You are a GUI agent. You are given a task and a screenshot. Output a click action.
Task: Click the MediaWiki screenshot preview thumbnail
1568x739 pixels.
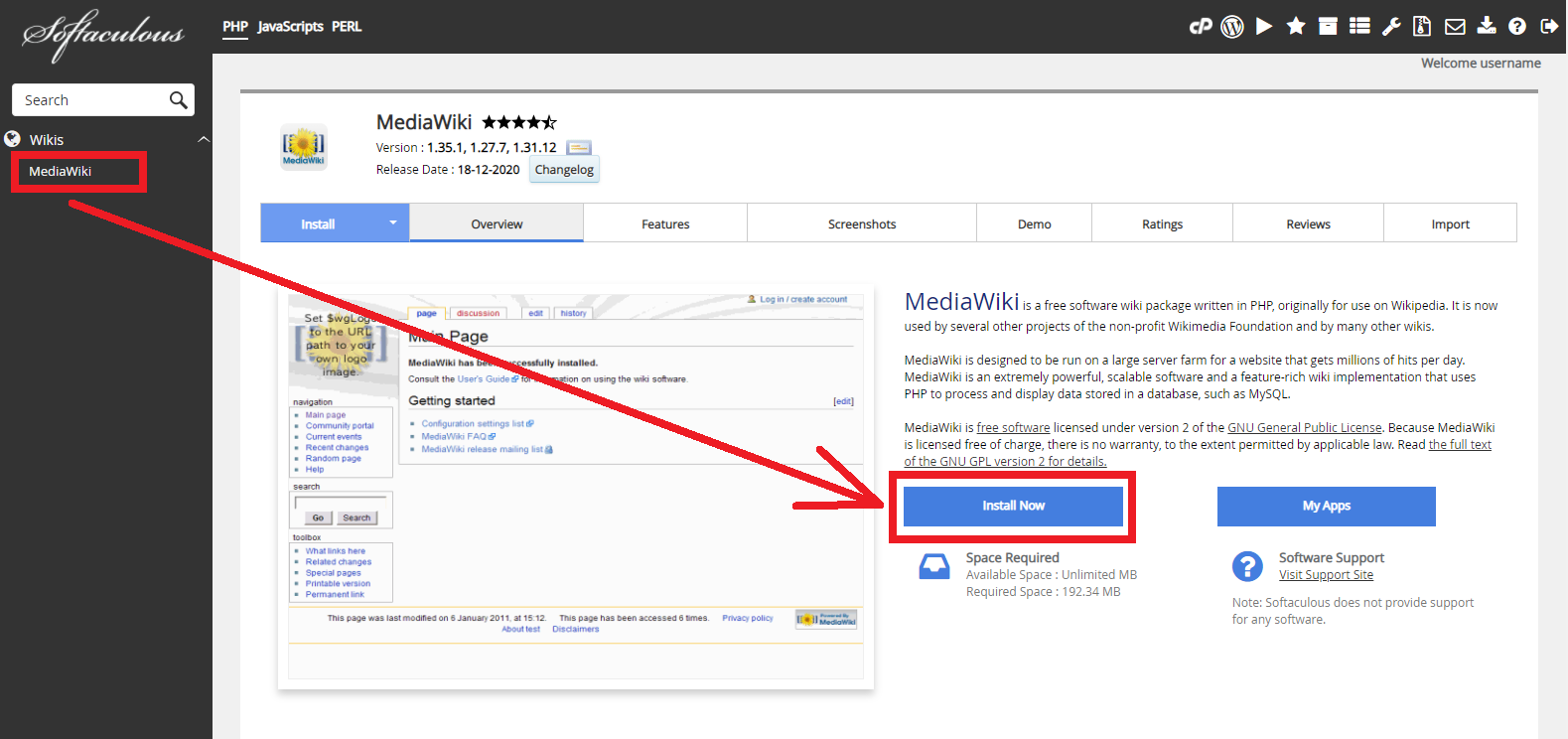576,487
